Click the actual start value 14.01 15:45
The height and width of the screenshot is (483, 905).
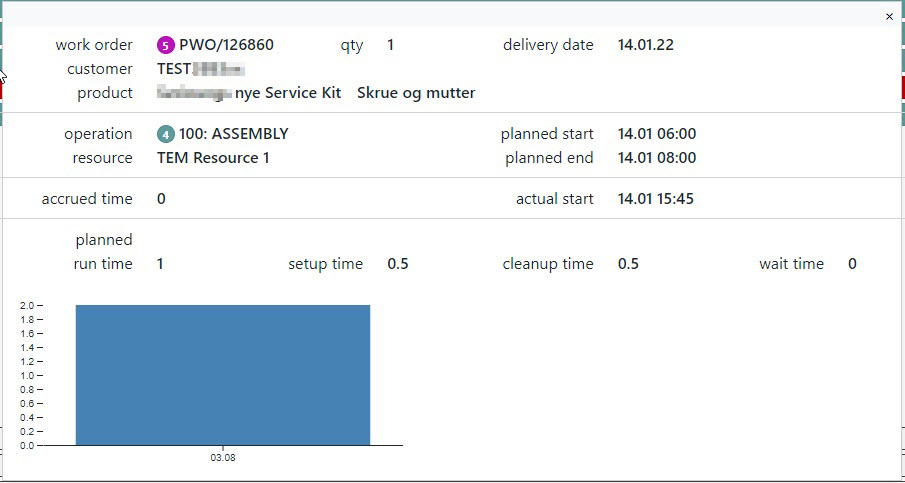click(656, 199)
